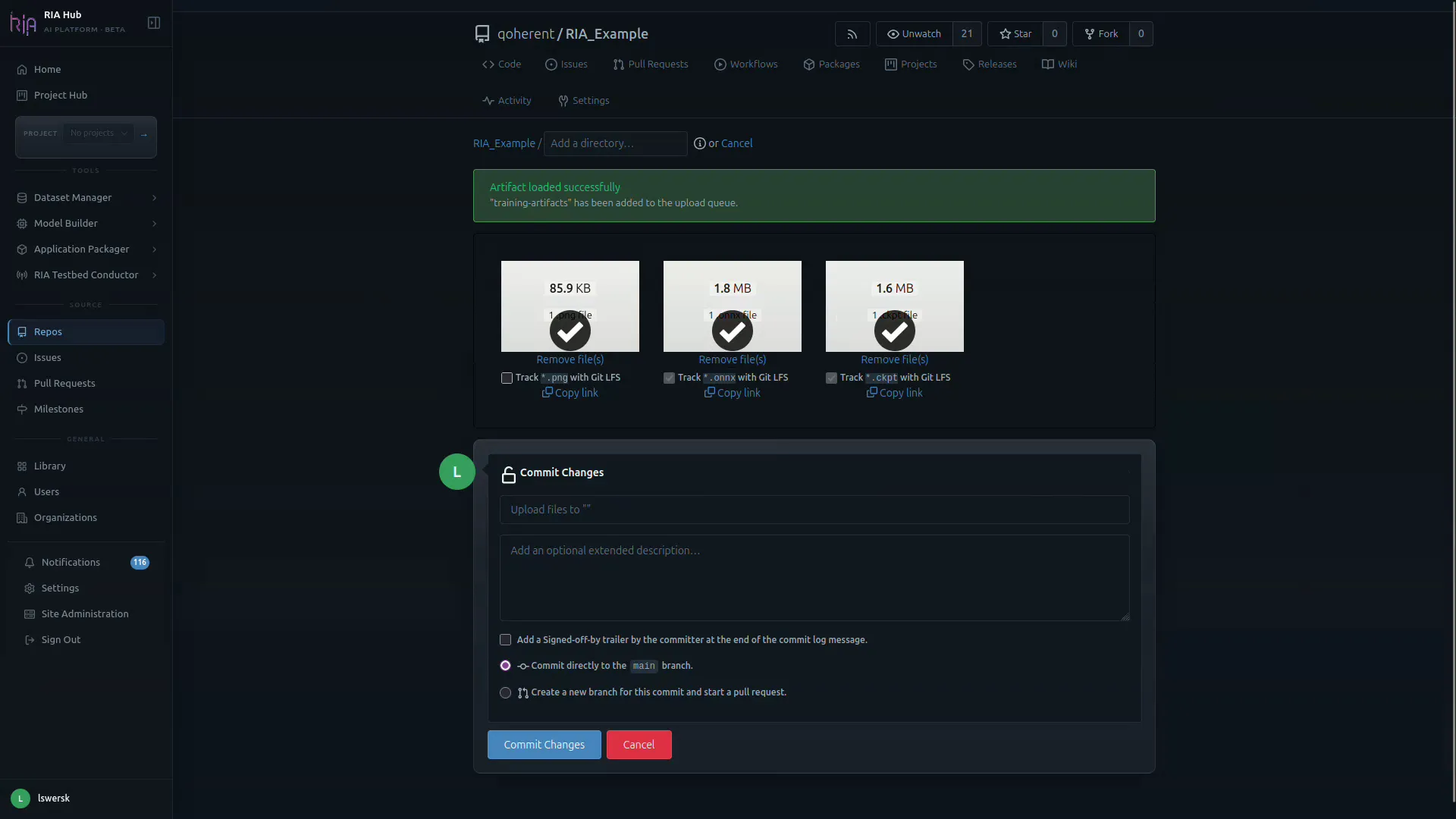The height and width of the screenshot is (819, 1456).
Task: Click the RIA_Example breadcrumb link
Action: tap(504, 143)
